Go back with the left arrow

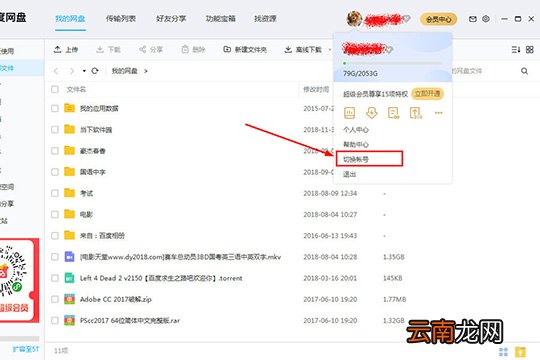56,71
